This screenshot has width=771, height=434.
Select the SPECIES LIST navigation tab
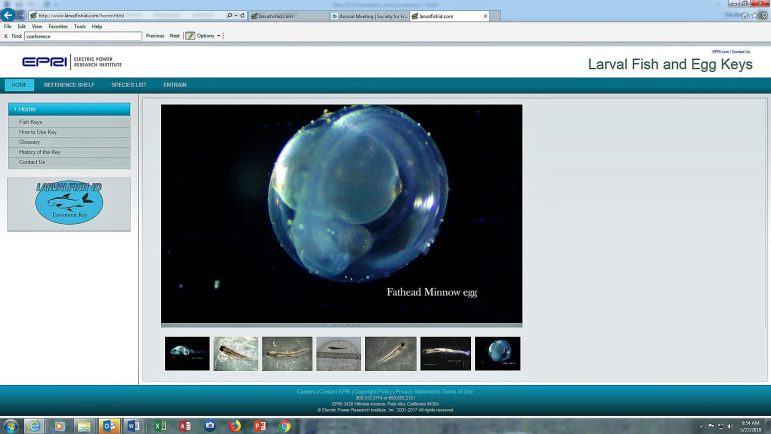coord(129,85)
